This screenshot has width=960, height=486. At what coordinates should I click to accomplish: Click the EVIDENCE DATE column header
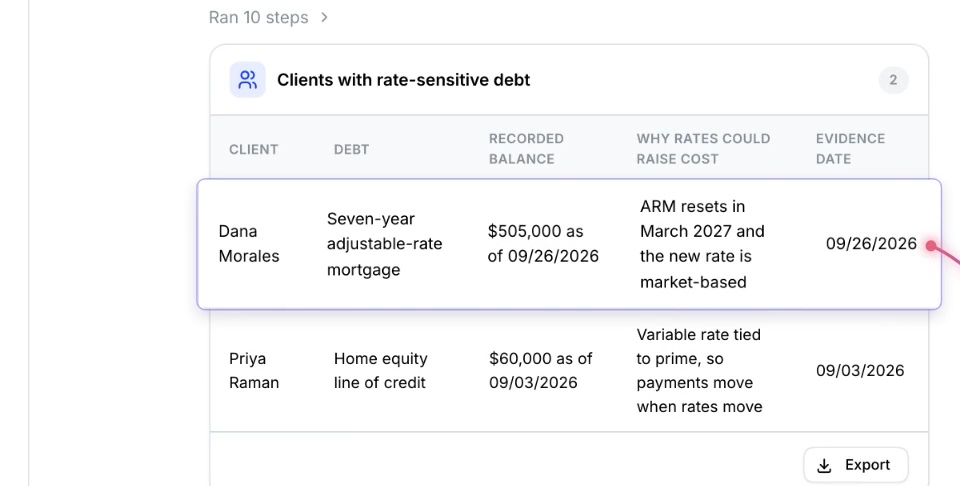pos(850,149)
